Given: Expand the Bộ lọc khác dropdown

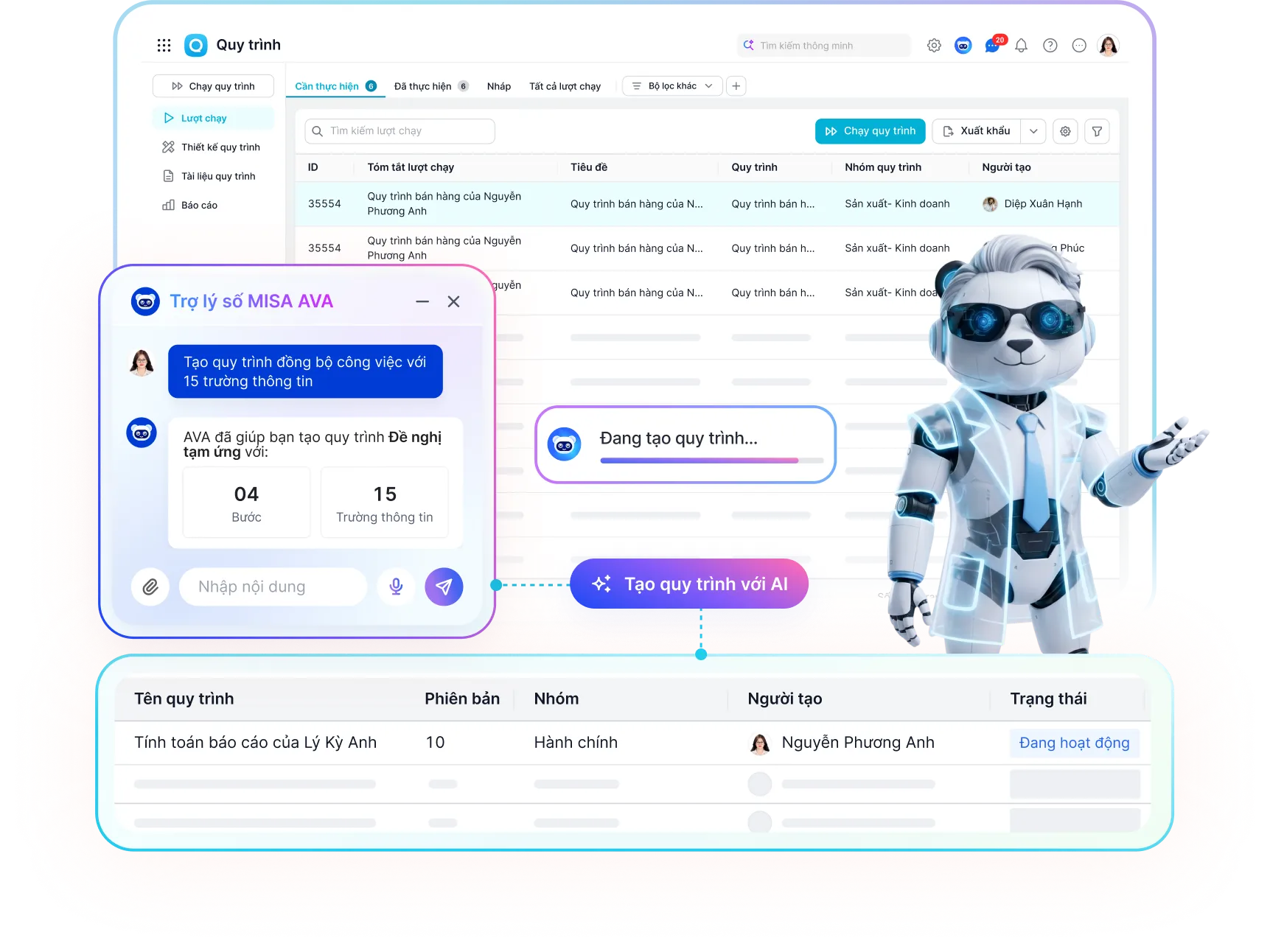Looking at the screenshot, I should tap(672, 86).
